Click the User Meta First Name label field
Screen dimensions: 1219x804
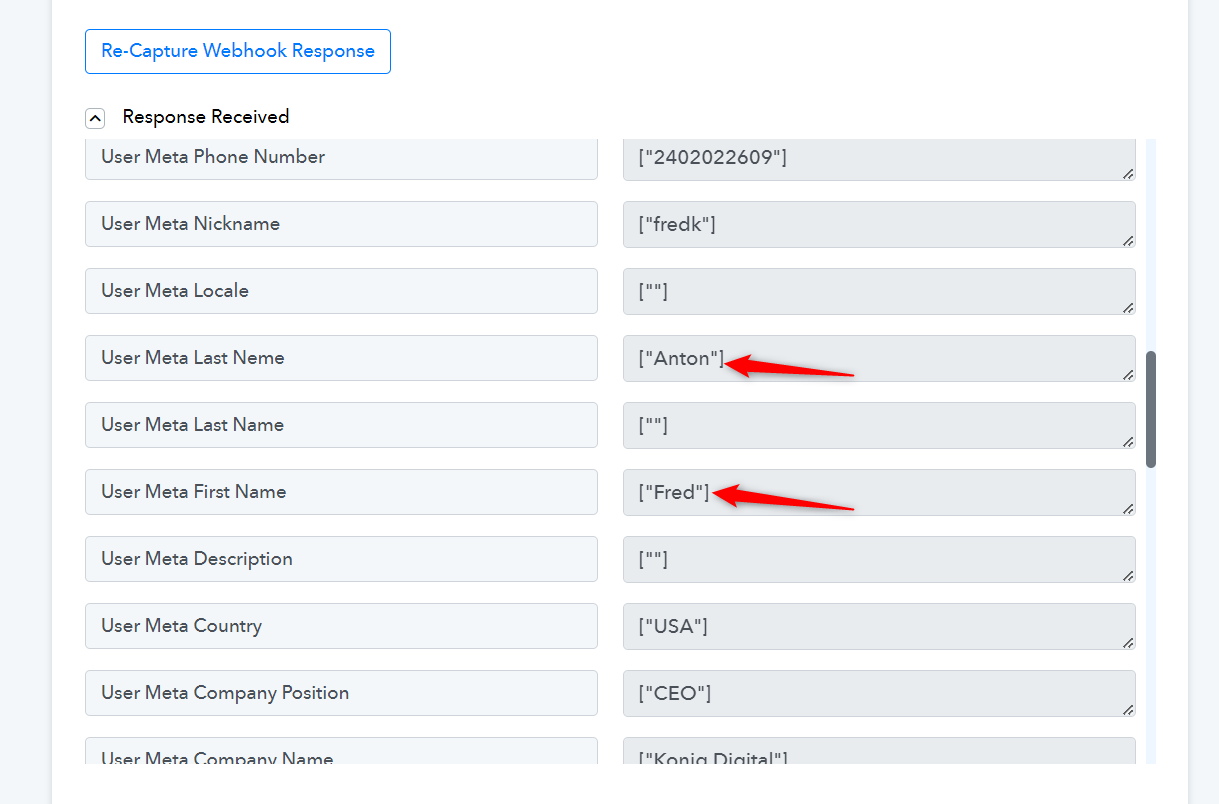pyautogui.click(x=341, y=492)
